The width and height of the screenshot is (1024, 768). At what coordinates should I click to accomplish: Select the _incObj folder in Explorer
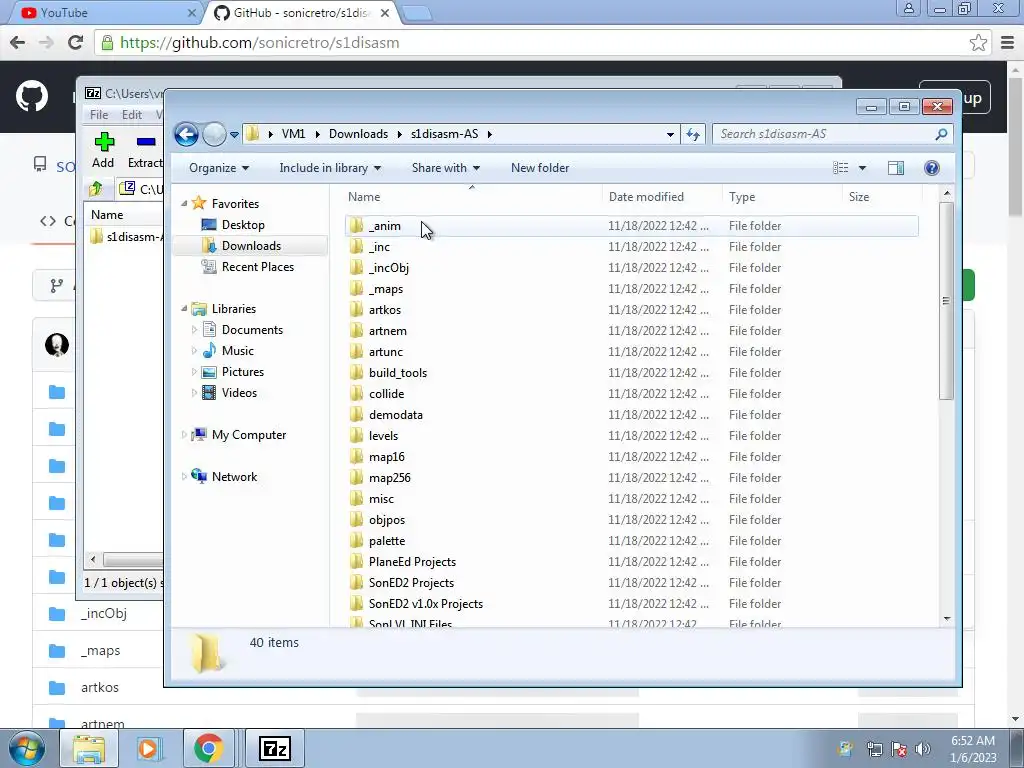389,268
